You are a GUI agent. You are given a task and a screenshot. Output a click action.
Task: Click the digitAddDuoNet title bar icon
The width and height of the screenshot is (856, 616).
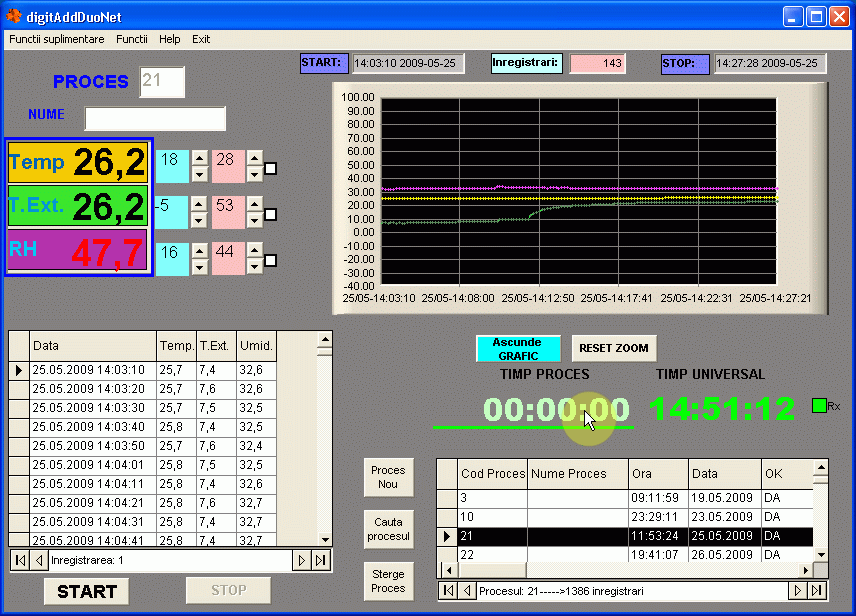tap(14, 16)
